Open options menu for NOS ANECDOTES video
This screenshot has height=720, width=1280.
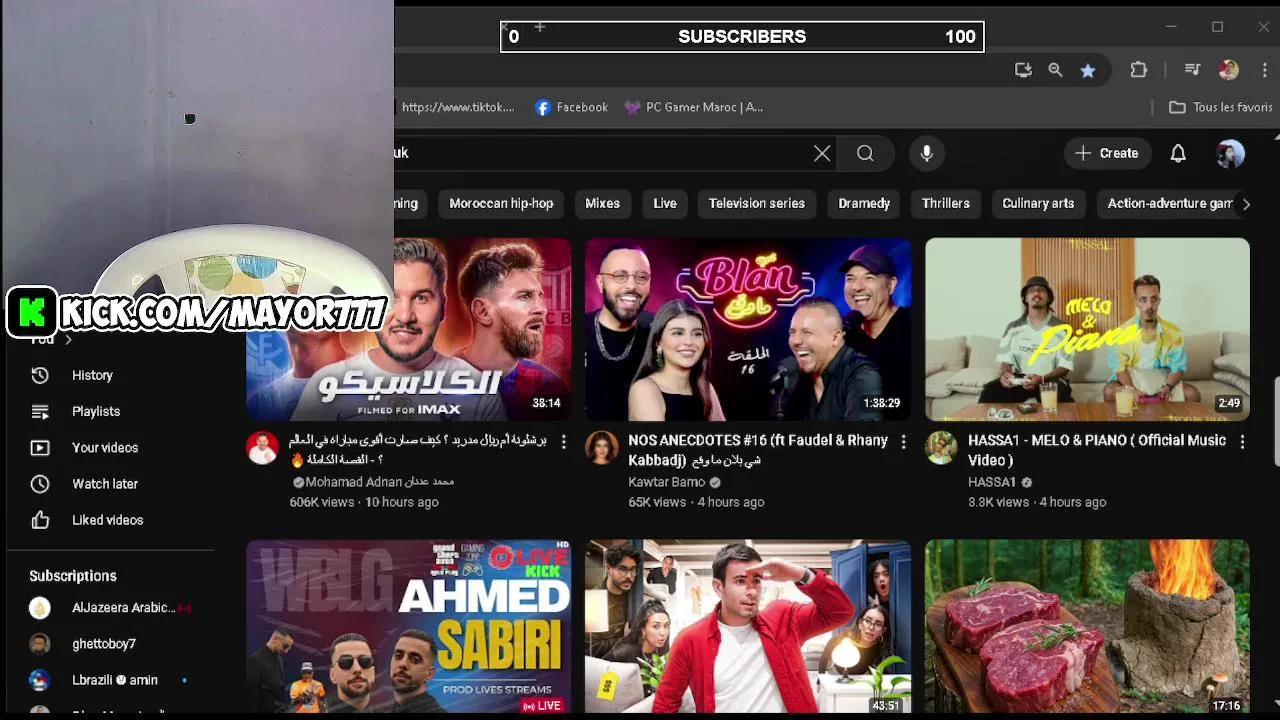pos(903,441)
